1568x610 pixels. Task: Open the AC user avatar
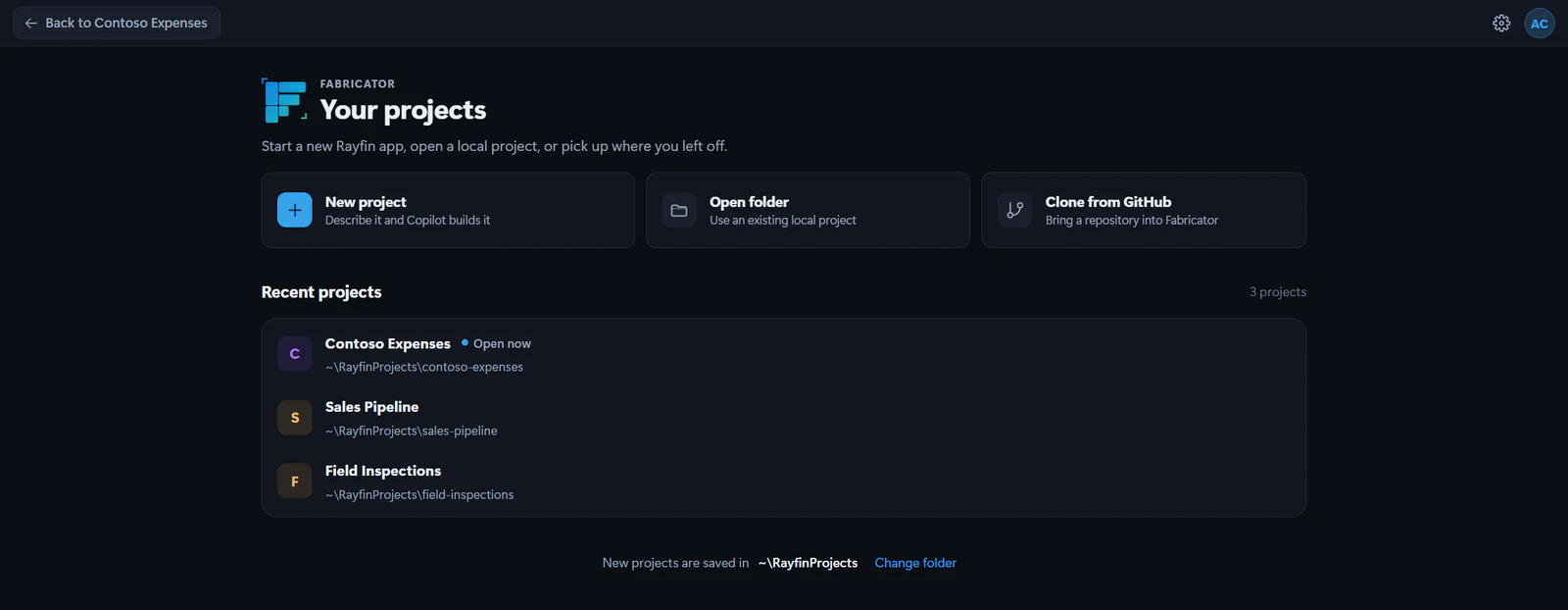[x=1540, y=24]
